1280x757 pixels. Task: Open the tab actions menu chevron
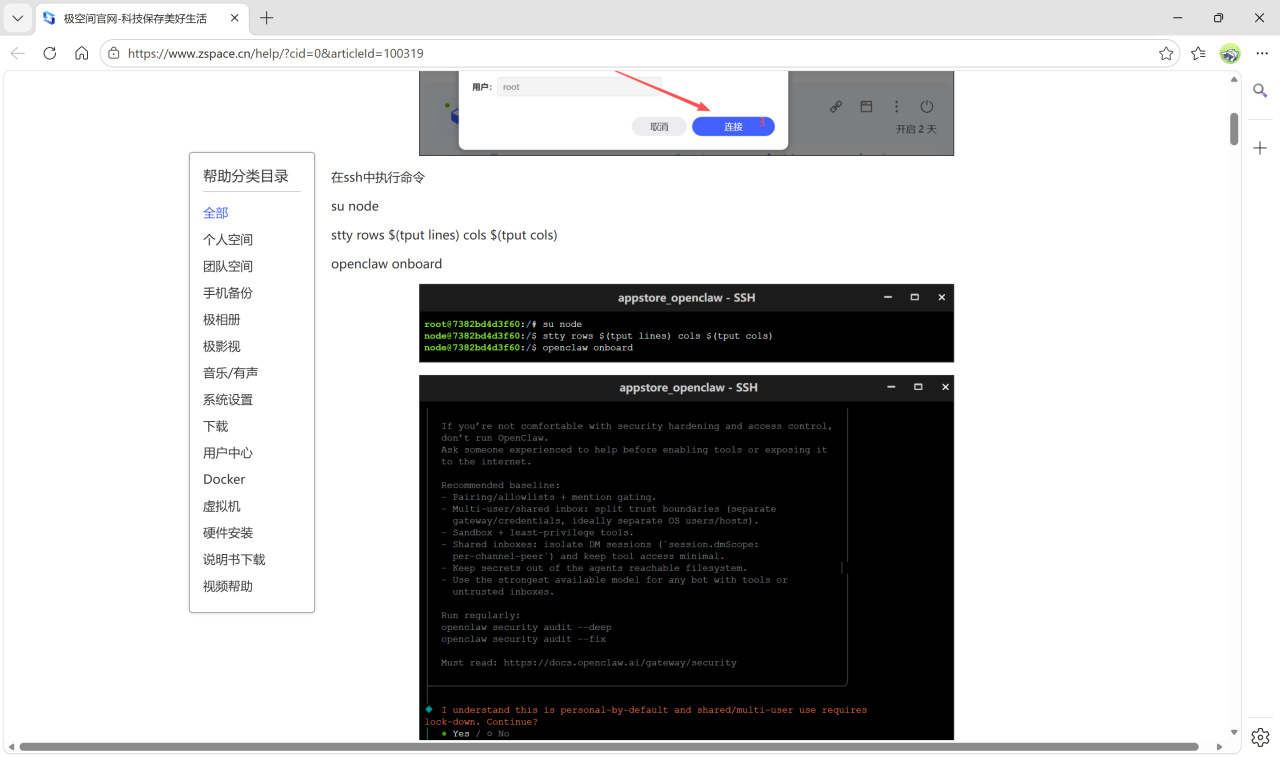[18, 18]
